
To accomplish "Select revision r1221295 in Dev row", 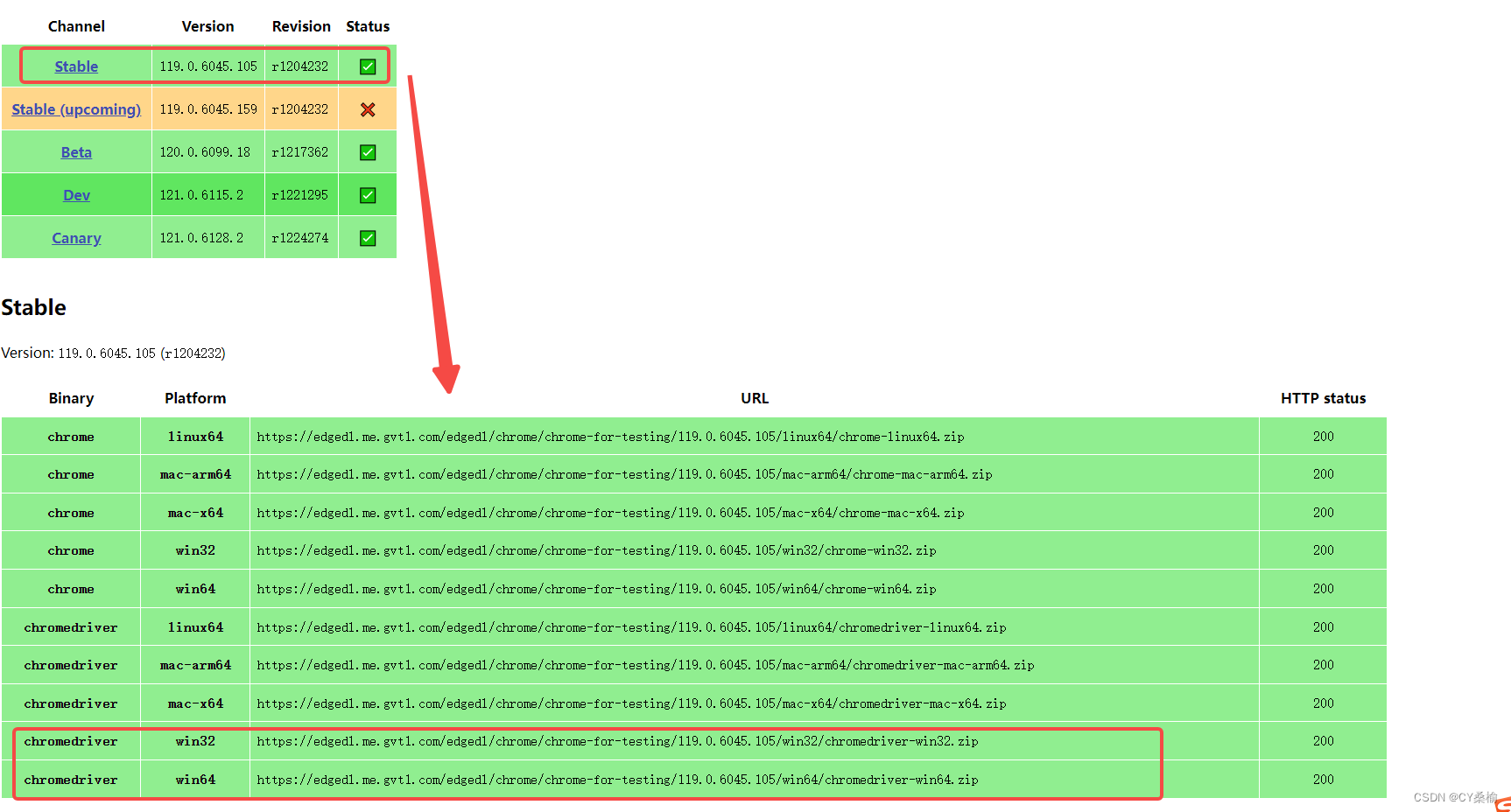I will point(300,195).
